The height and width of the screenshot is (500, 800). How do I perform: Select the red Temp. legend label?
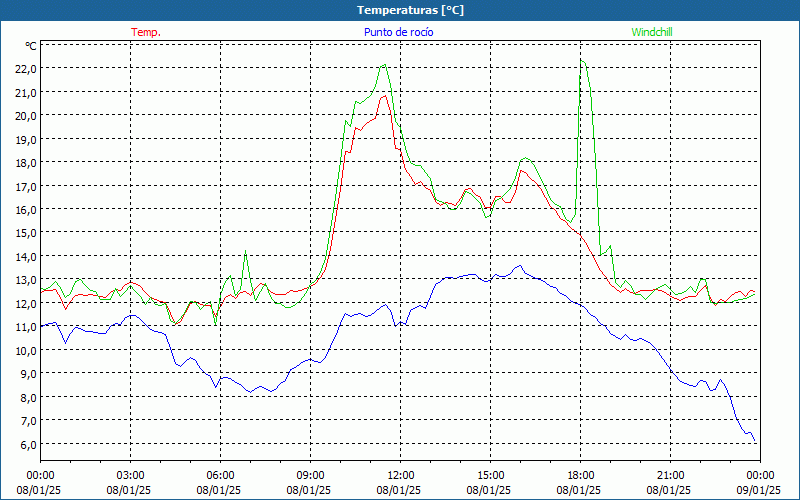(x=146, y=32)
